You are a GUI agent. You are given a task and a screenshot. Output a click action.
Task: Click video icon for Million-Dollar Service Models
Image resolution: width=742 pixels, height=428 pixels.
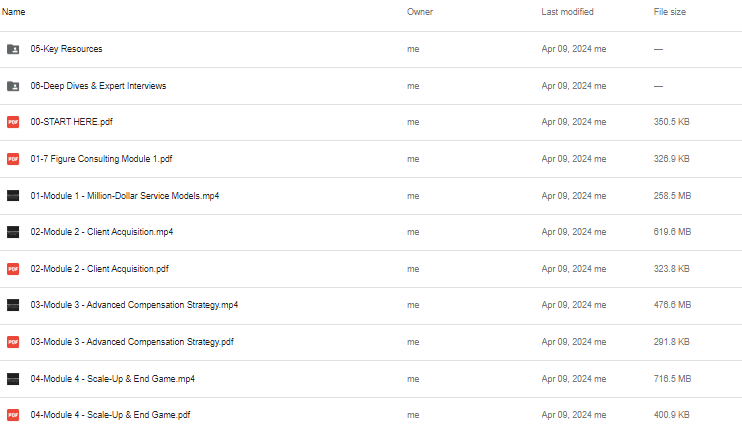[x=13, y=196]
